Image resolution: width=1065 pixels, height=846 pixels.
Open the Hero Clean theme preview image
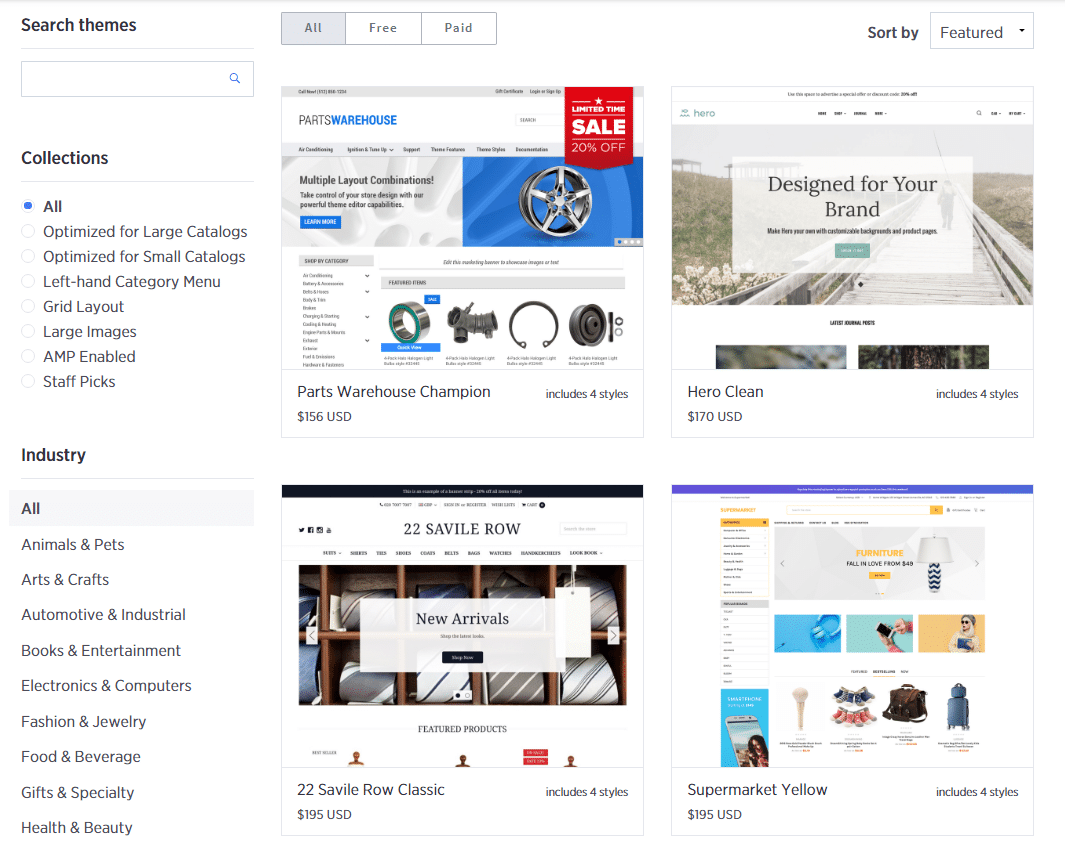[x=852, y=228]
